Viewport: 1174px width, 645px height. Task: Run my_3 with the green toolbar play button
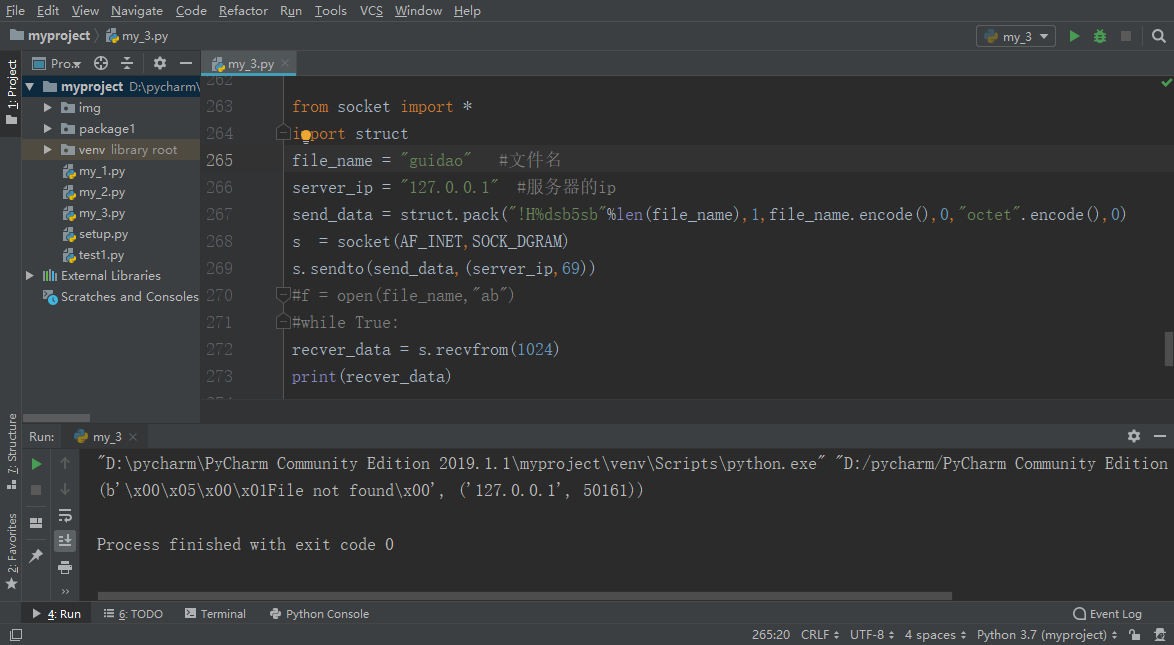(x=1074, y=36)
